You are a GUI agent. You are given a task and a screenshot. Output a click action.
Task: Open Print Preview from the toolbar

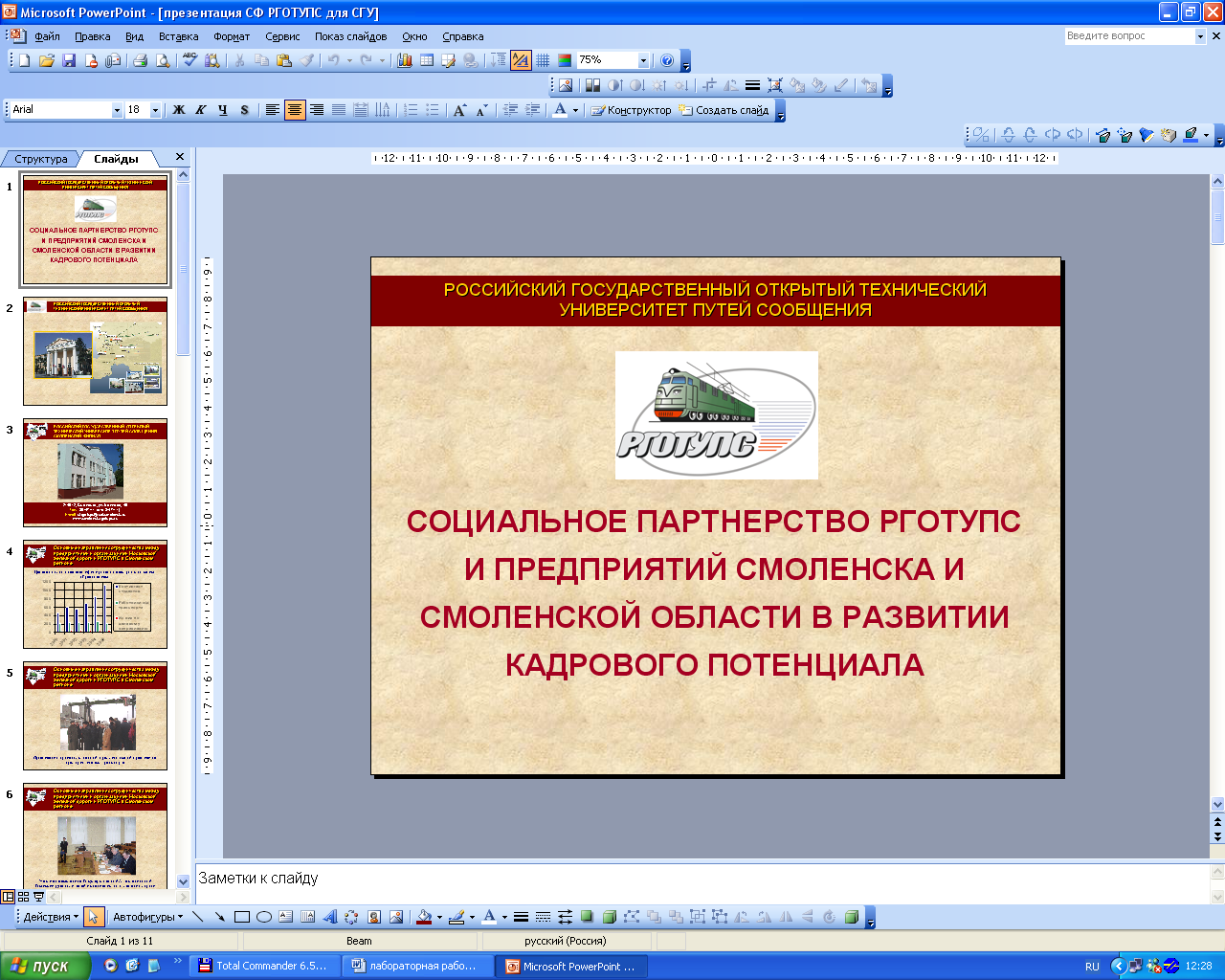(163, 60)
